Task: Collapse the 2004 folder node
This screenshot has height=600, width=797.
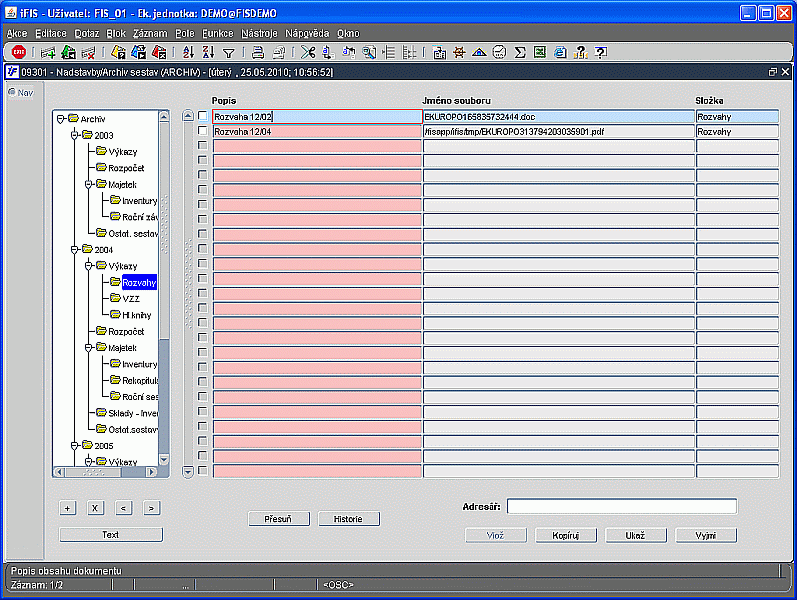Action: [x=75, y=249]
